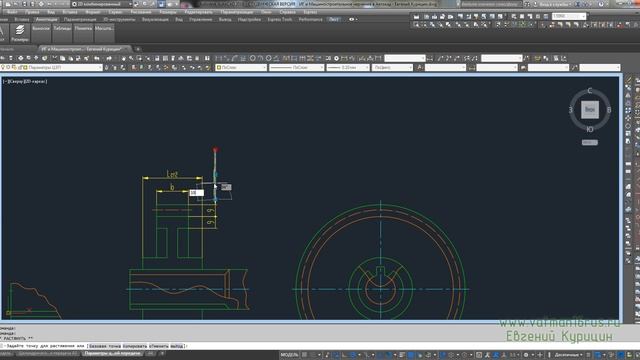Click New in the quick access toolbar
This screenshot has width=640, height=360.
(8, 4)
